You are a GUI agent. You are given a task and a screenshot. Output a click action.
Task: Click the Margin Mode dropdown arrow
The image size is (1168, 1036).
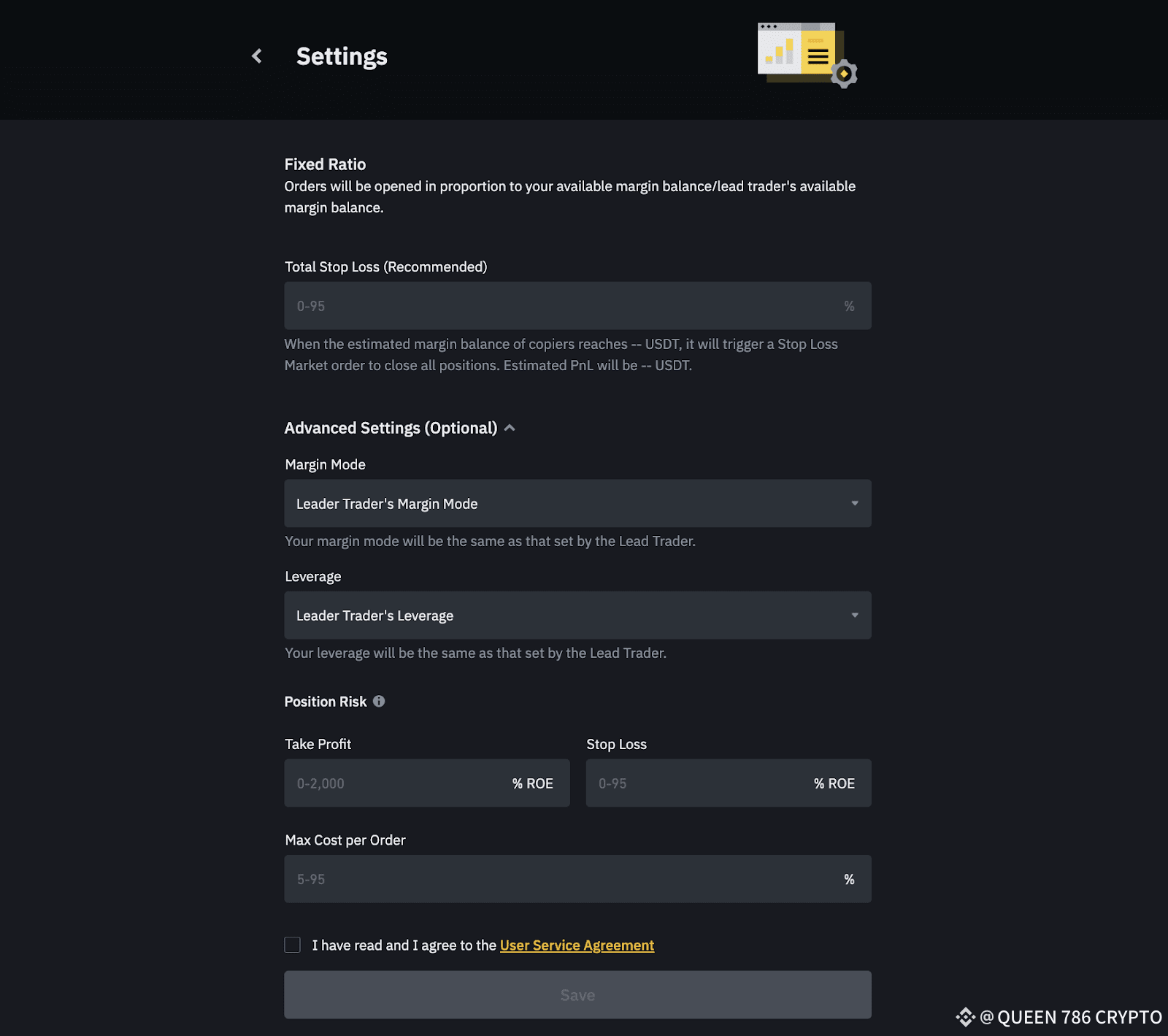tap(854, 503)
